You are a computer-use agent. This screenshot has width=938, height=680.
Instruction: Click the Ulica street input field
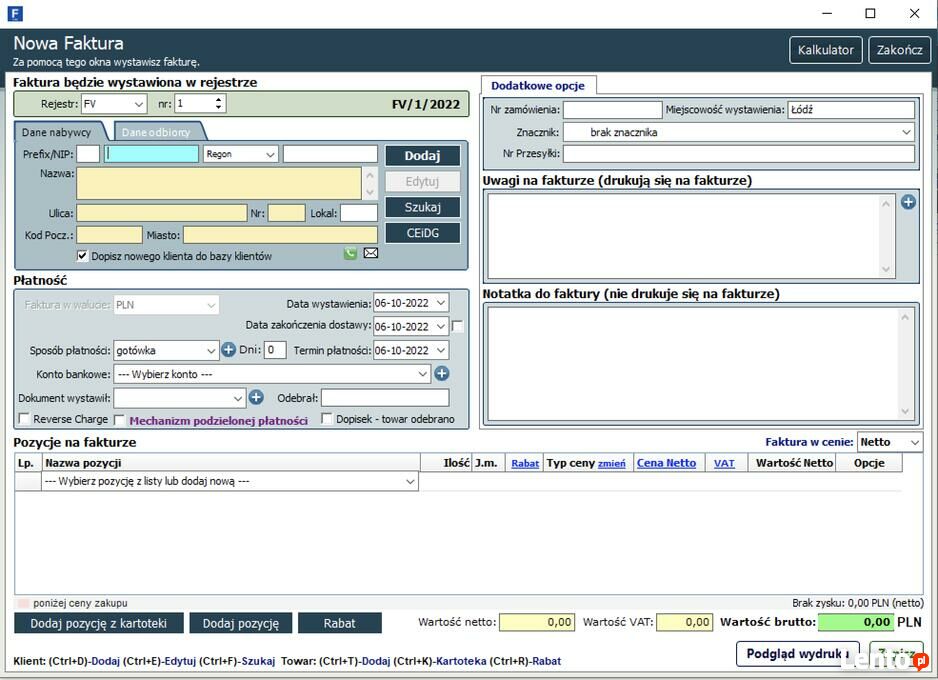click(162, 213)
